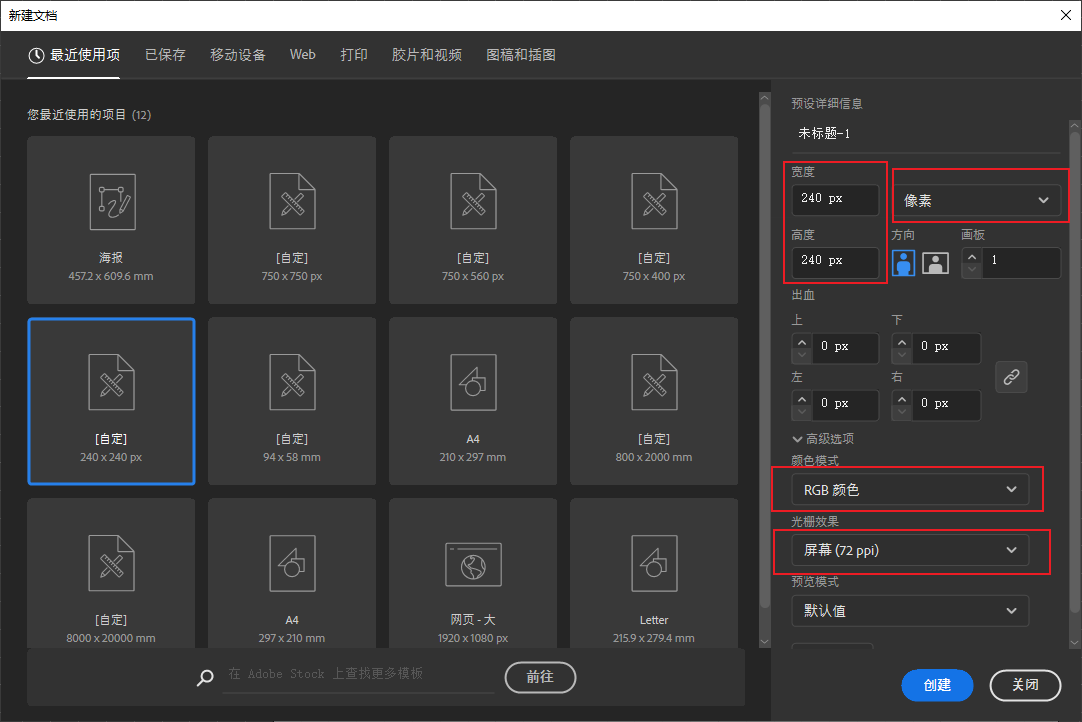The height and width of the screenshot is (722, 1082).
Task: Increase the 画板 artboard count
Action: click(x=972, y=256)
